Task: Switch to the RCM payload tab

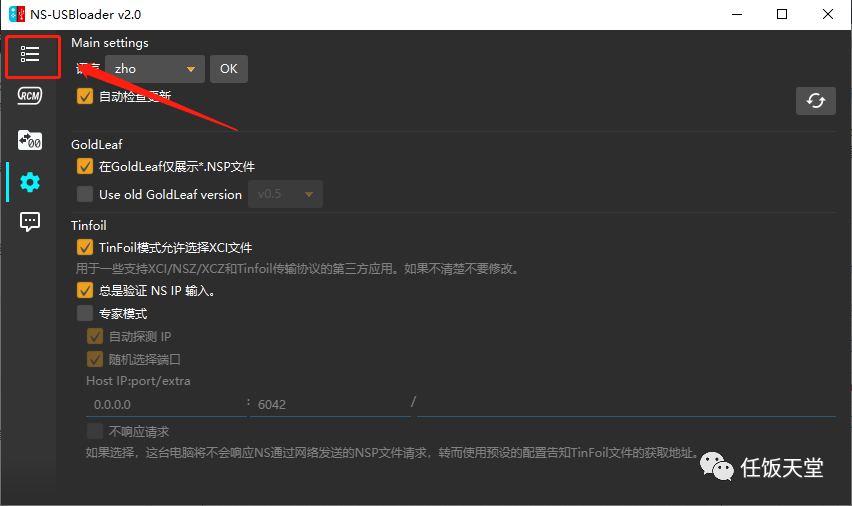Action: (30, 96)
